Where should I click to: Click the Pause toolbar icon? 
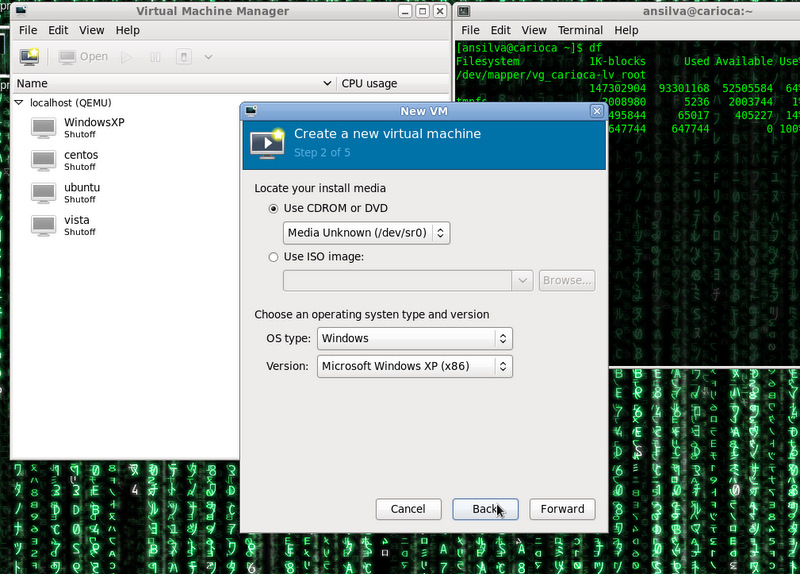[155, 57]
